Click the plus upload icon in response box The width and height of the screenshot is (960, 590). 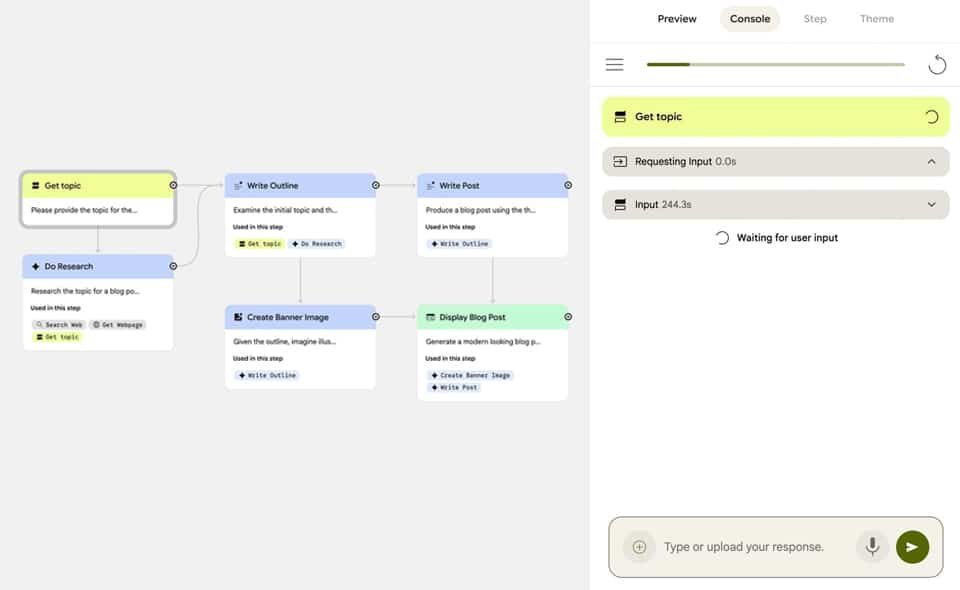pos(639,547)
